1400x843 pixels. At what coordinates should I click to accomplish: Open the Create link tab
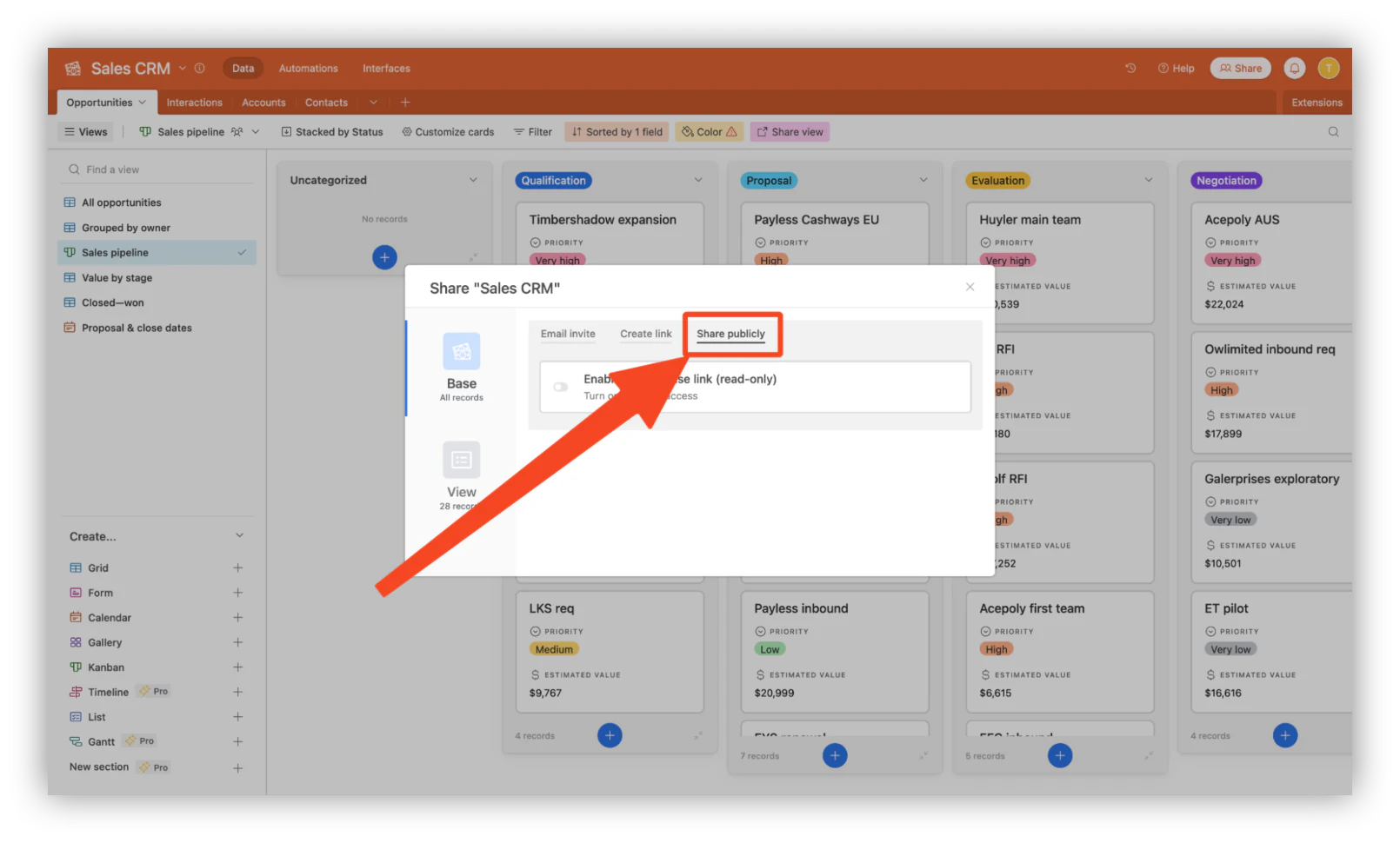645,334
